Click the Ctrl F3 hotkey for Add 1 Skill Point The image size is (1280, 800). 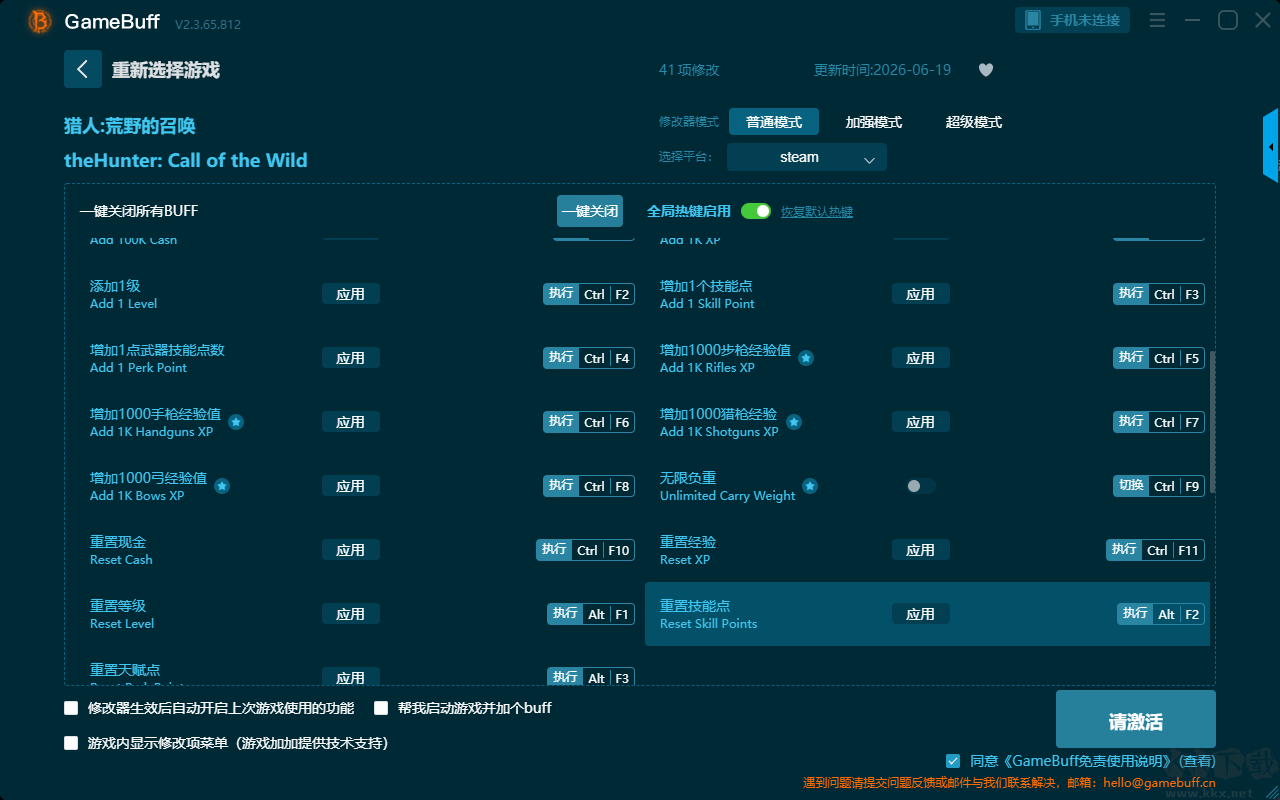coord(1159,294)
